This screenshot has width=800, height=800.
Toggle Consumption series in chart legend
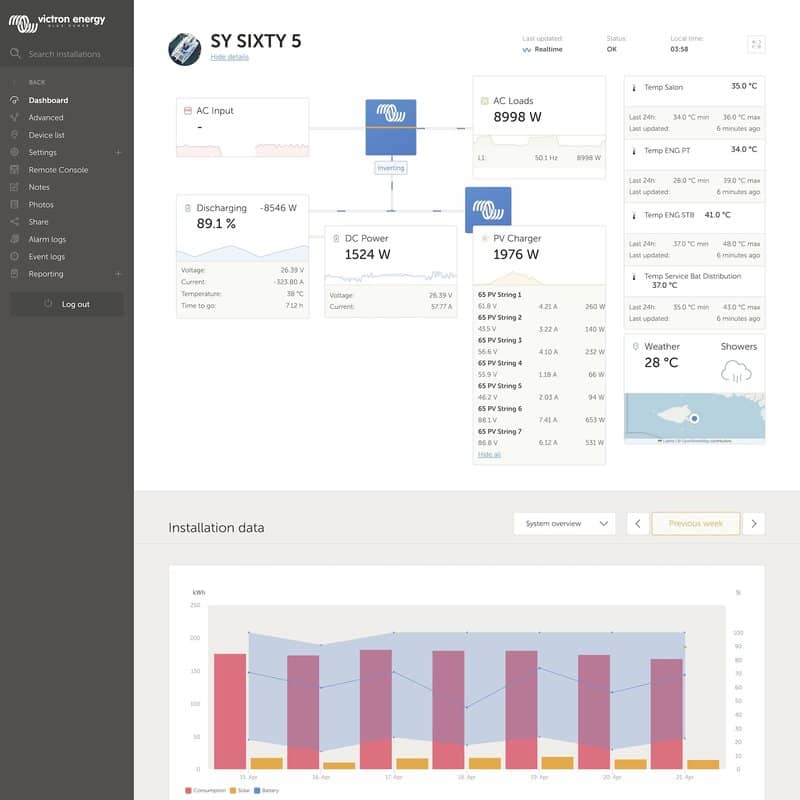coord(208,791)
